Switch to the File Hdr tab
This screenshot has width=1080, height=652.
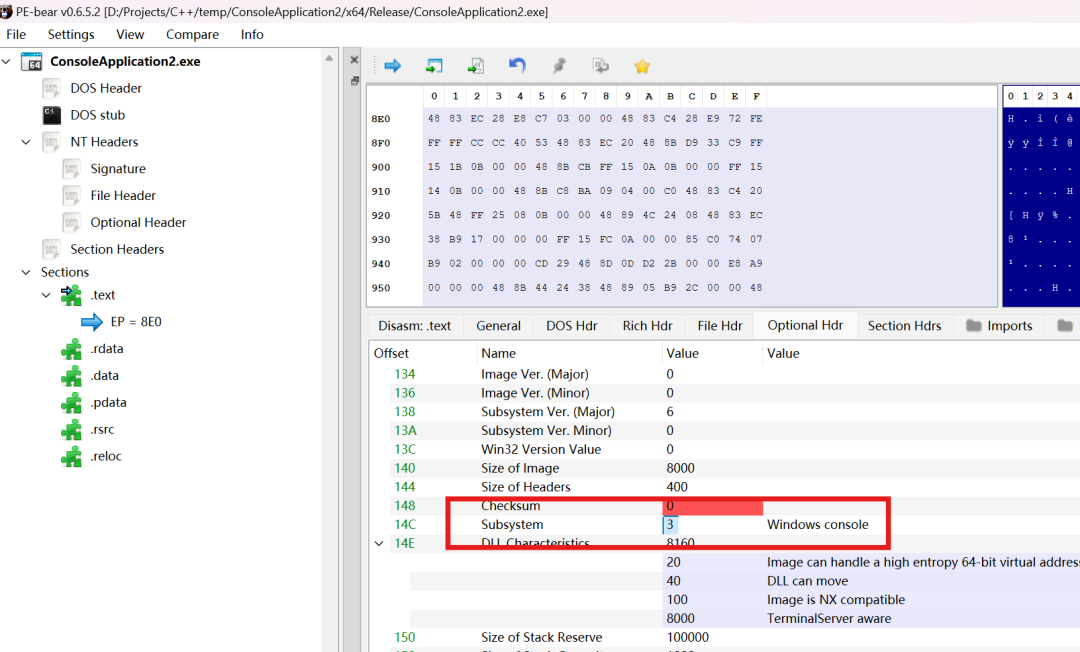coord(720,326)
